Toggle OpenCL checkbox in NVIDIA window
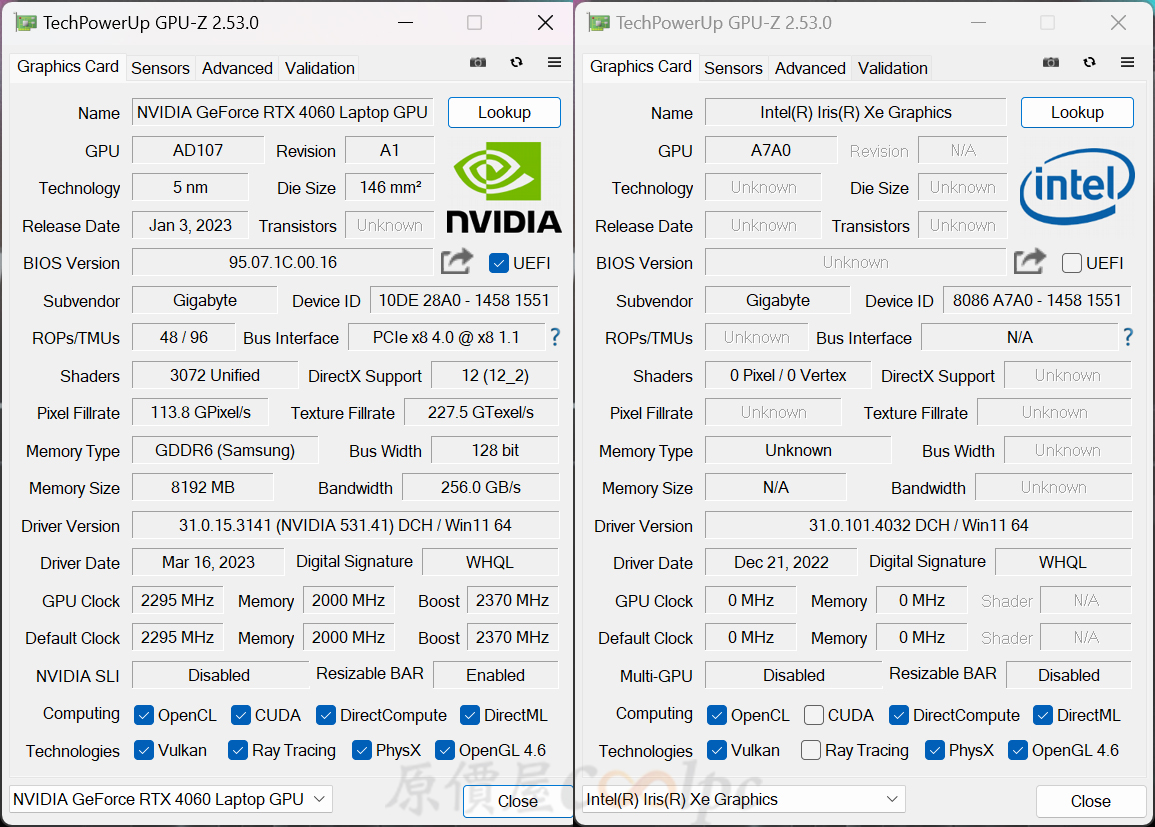1155x827 pixels. coord(144,715)
